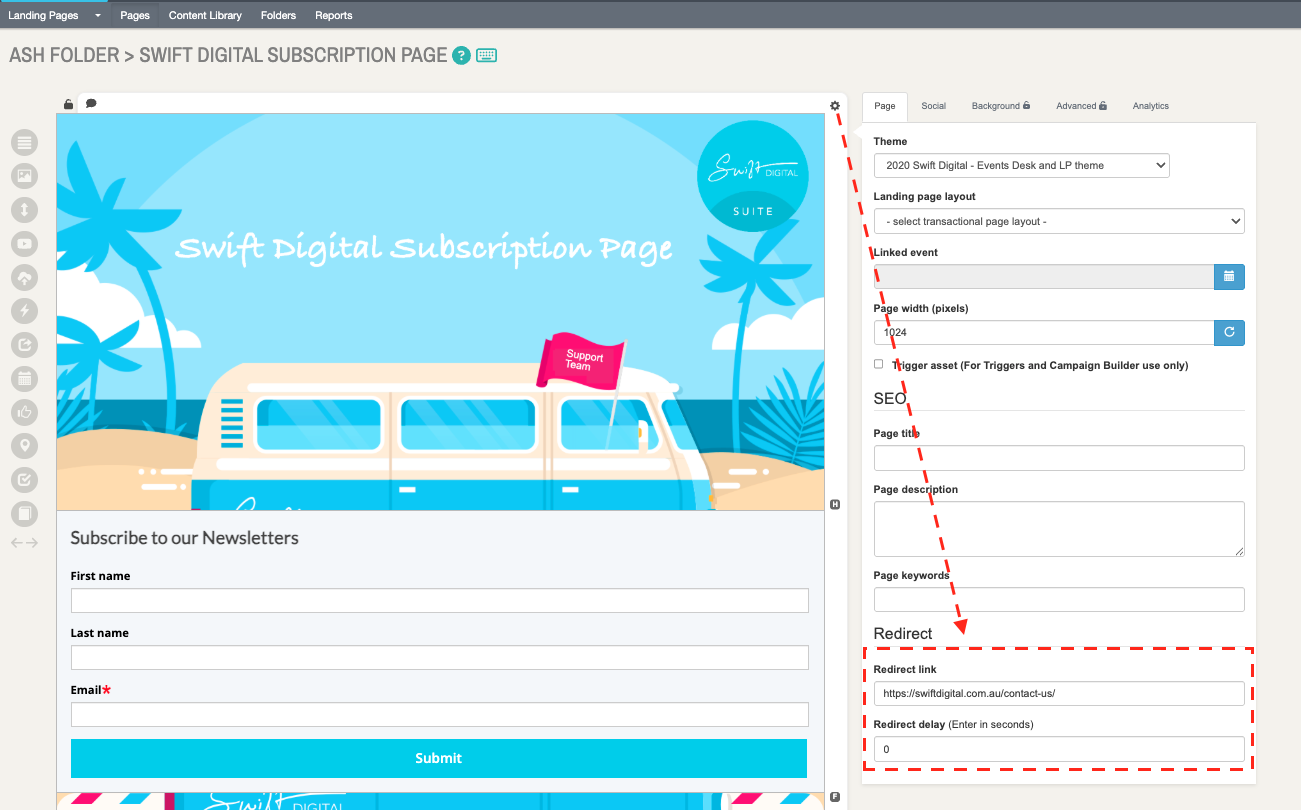The image size is (1301, 810).
Task: Switch to the Advanced tab
Action: (1082, 106)
